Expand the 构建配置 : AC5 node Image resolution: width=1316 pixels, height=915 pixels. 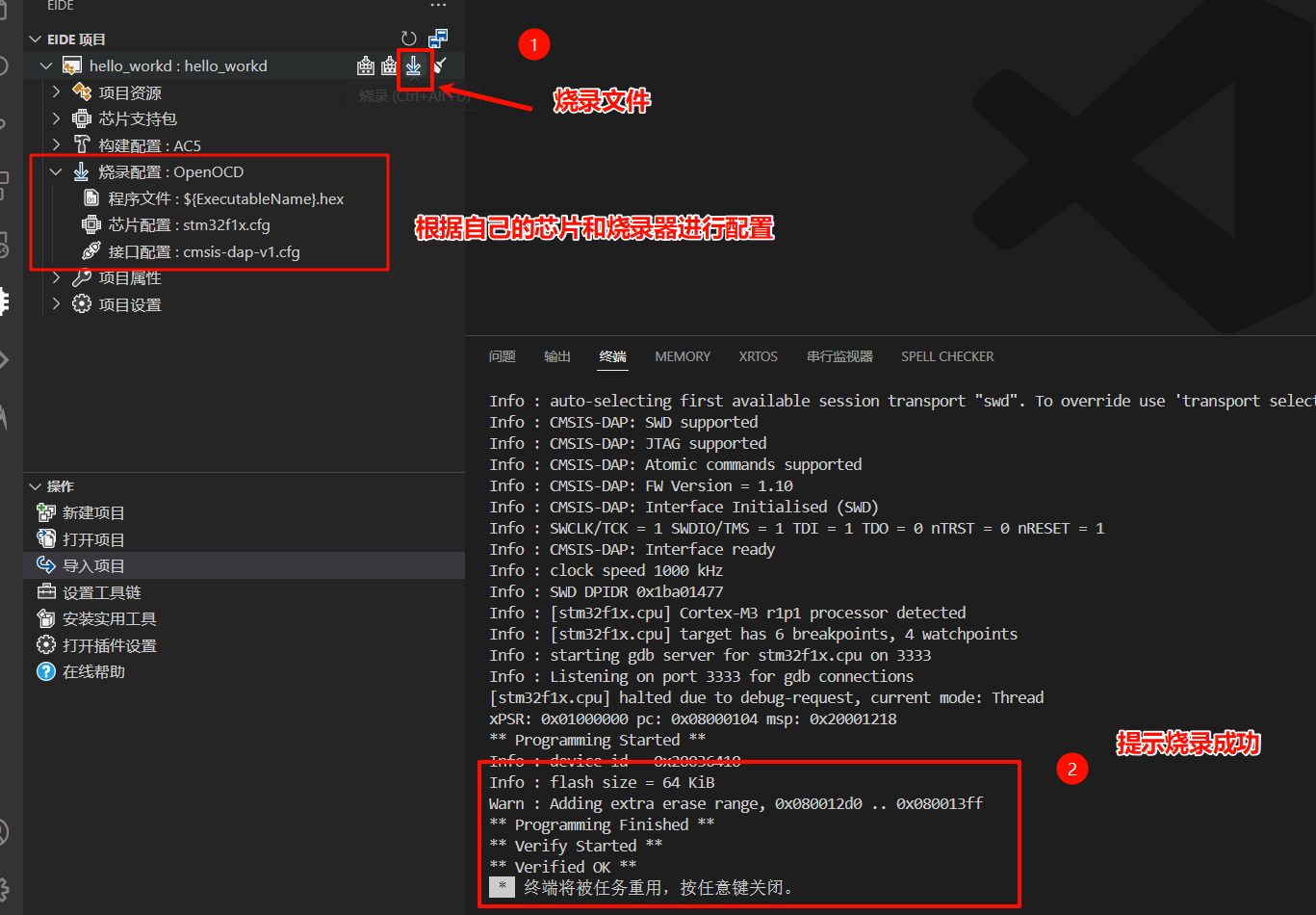[x=56, y=145]
